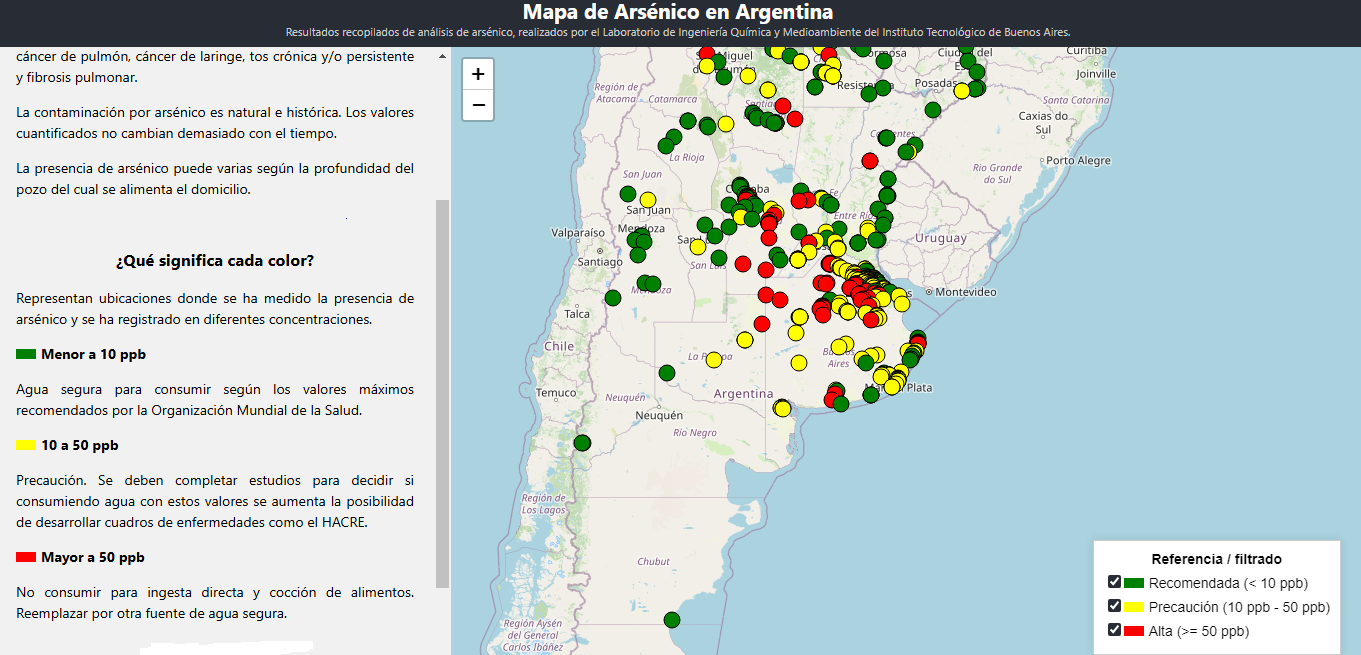
Task: Disable the Alta (>= 50 ppb) filter
Action: 1114,630
